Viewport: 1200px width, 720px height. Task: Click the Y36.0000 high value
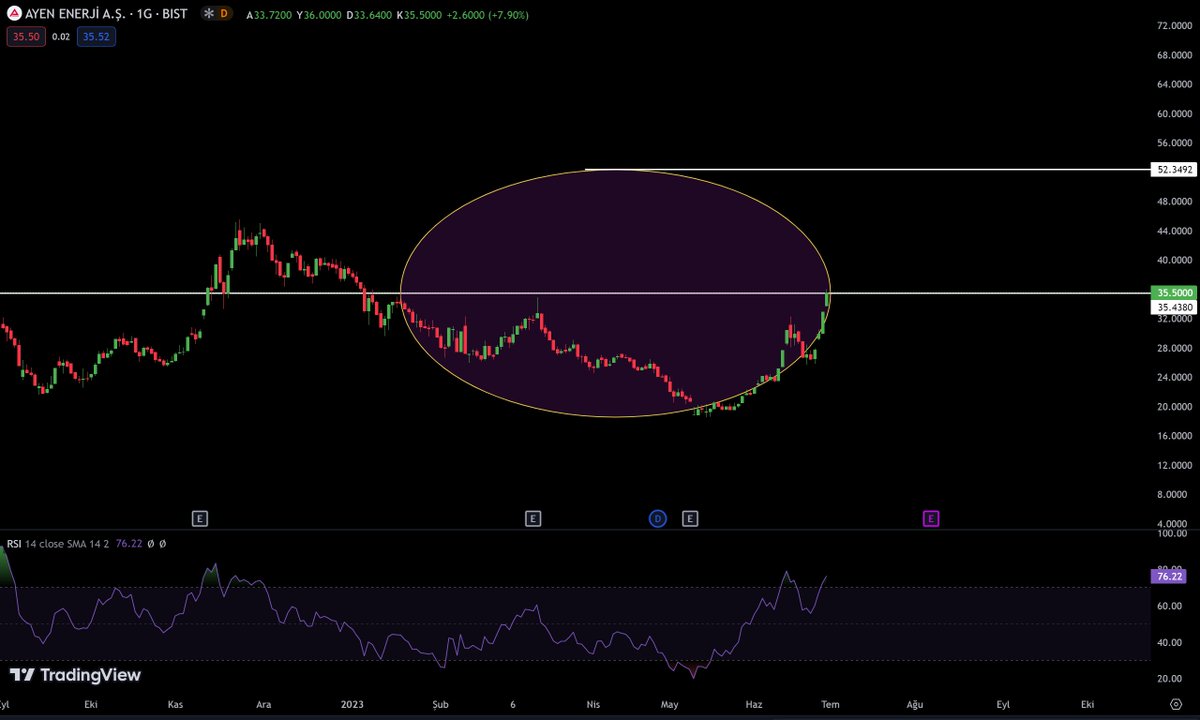click(321, 15)
